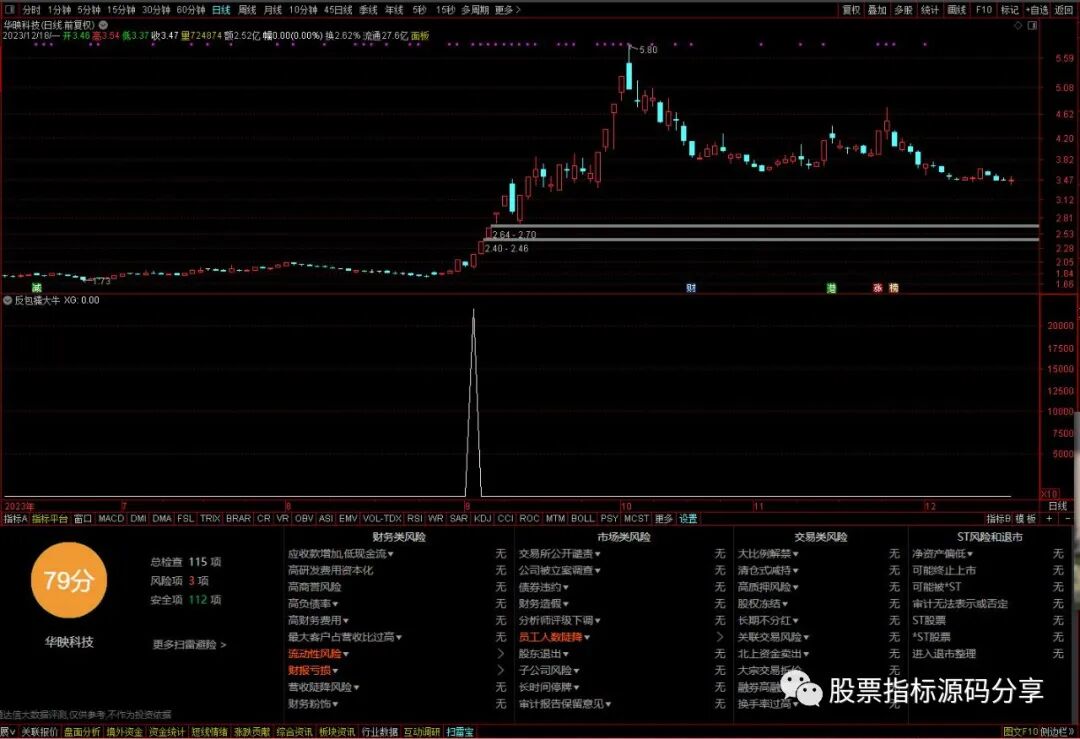1080x739 pixels.
Task: Select the MACD indicator
Action: (111, 519)
